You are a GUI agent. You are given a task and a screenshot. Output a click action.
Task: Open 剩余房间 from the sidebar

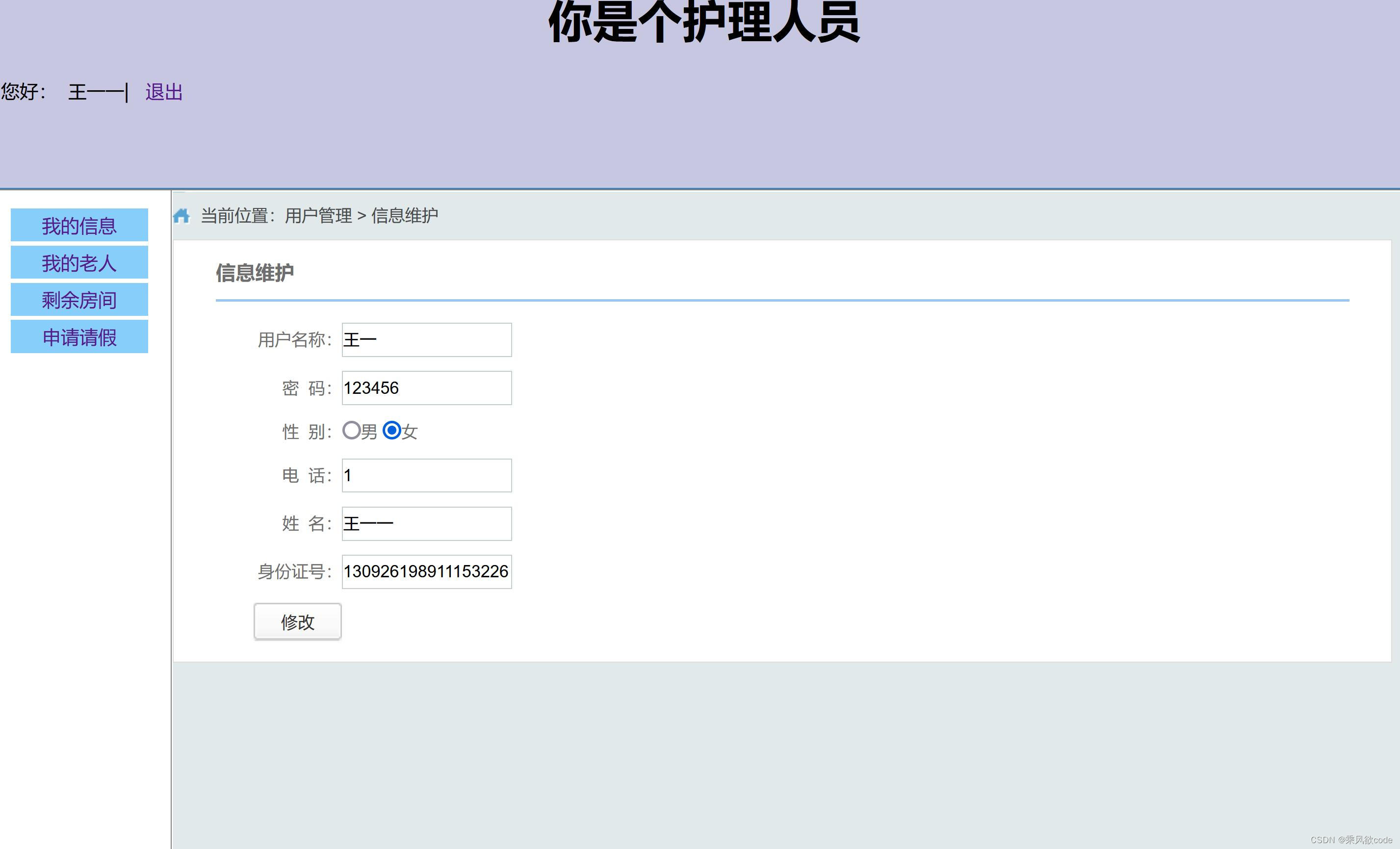(79, 300)
